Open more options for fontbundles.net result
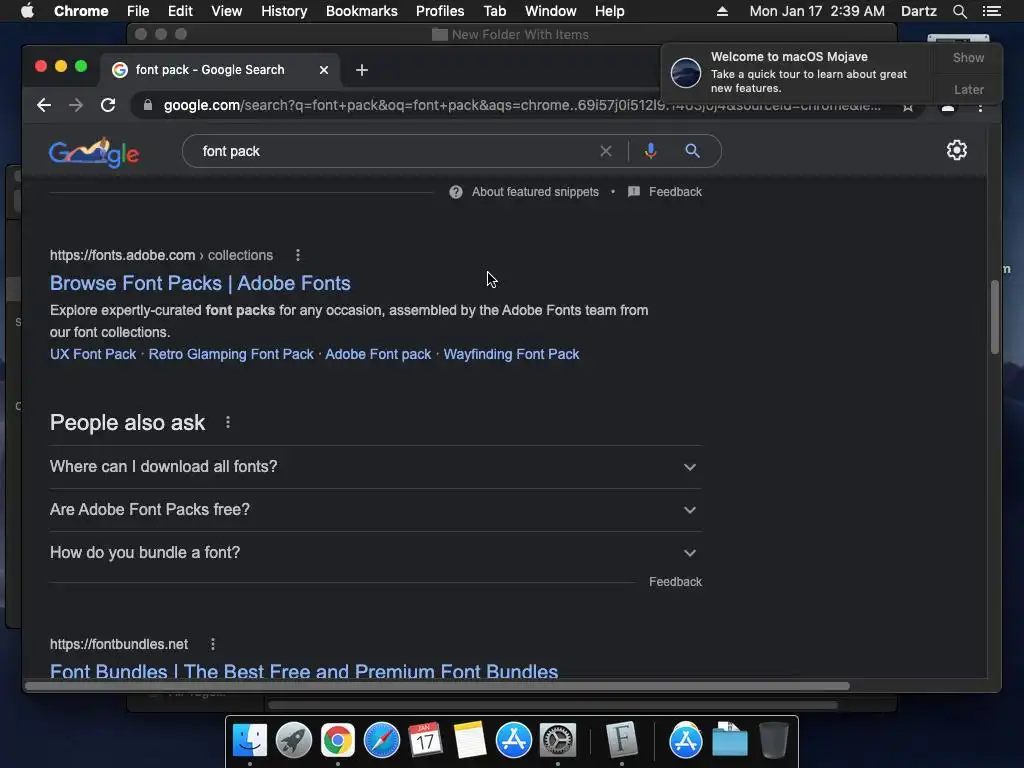 213,645
